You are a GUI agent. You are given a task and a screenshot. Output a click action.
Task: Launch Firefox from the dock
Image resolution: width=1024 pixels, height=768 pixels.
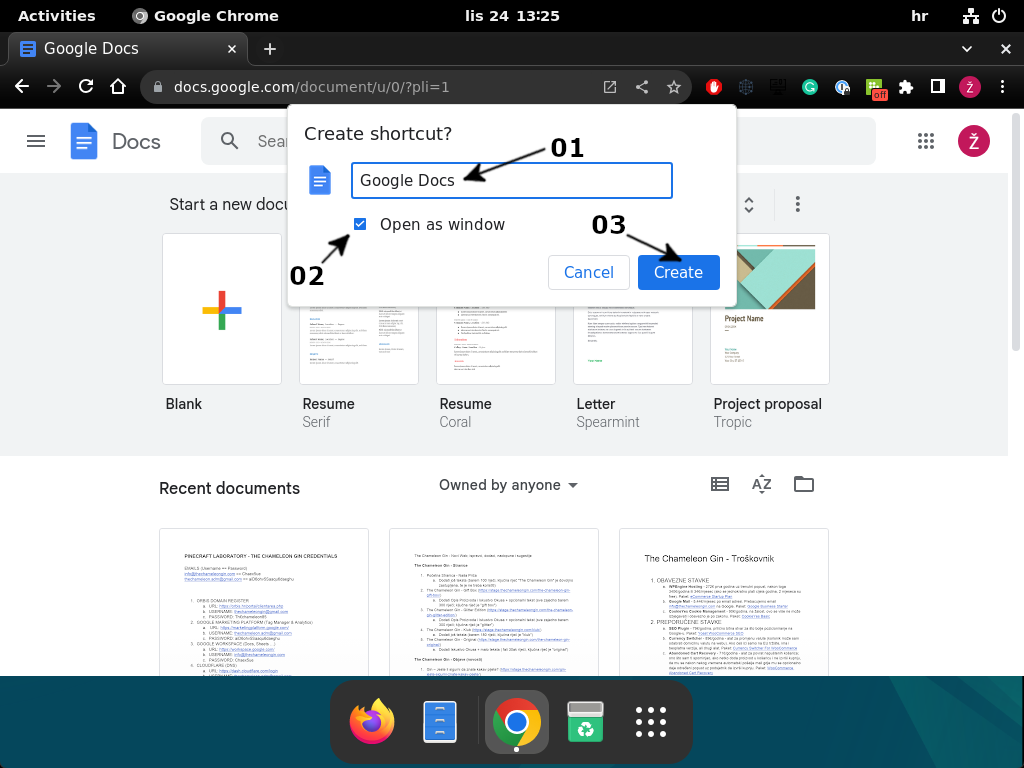coord(372,722)
